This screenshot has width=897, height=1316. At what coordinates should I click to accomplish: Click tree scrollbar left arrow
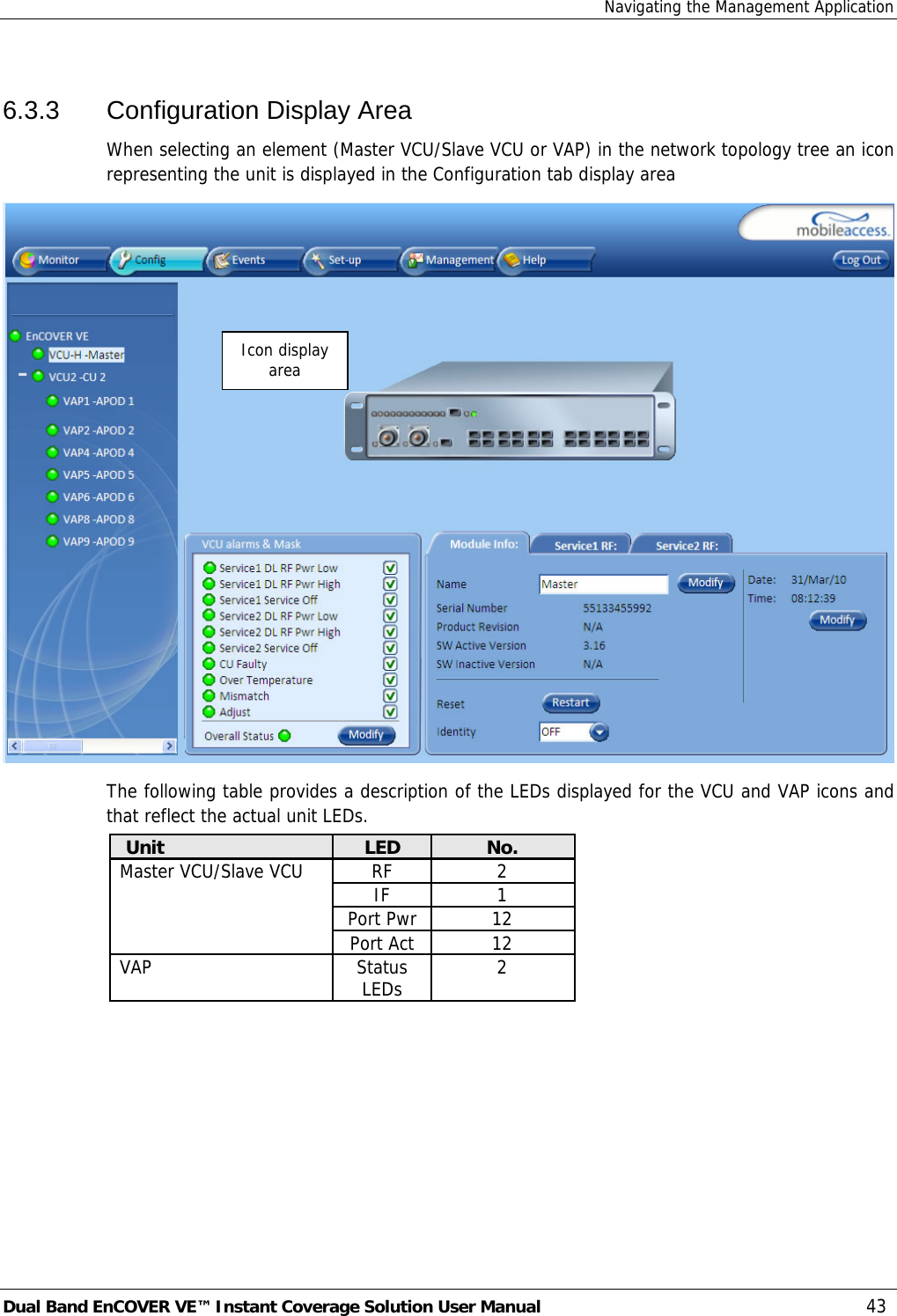(x=13, y=746)
